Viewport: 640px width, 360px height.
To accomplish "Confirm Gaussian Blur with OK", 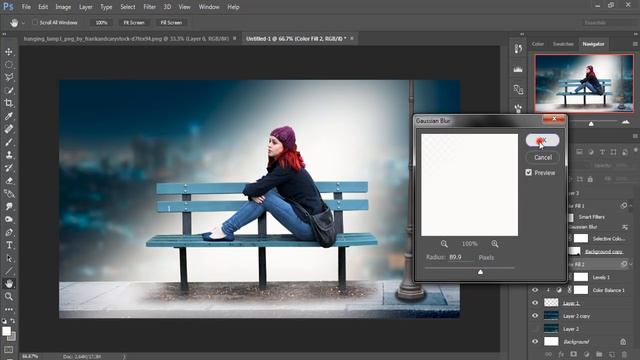I will (x=542, y=140).
